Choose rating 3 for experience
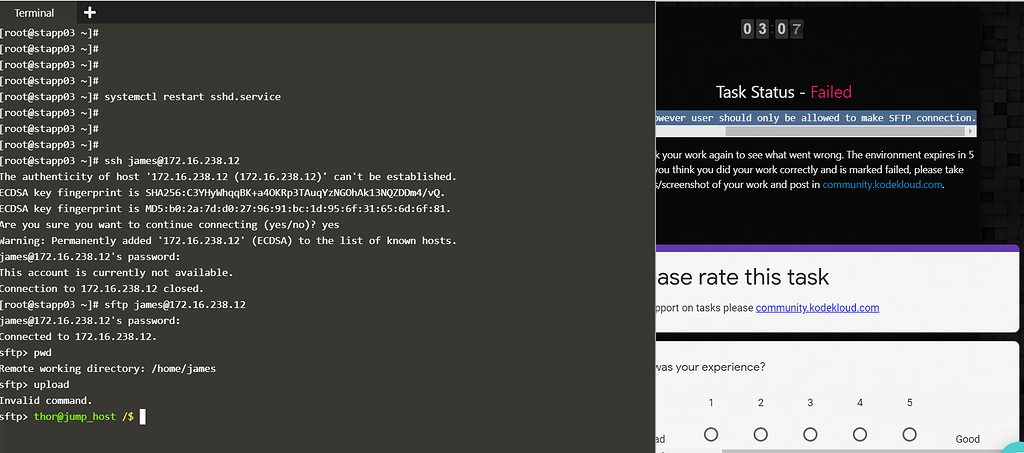 coord(810,435)
